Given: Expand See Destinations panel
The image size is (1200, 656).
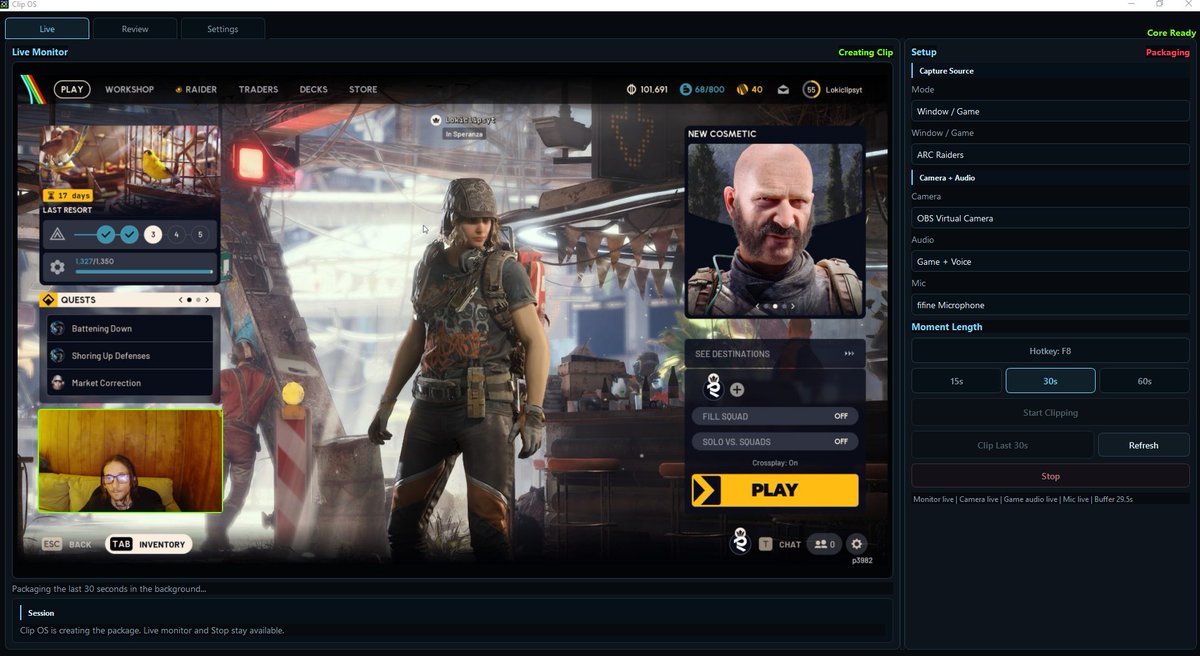Looking at the screenshot, I should [775, 353].
